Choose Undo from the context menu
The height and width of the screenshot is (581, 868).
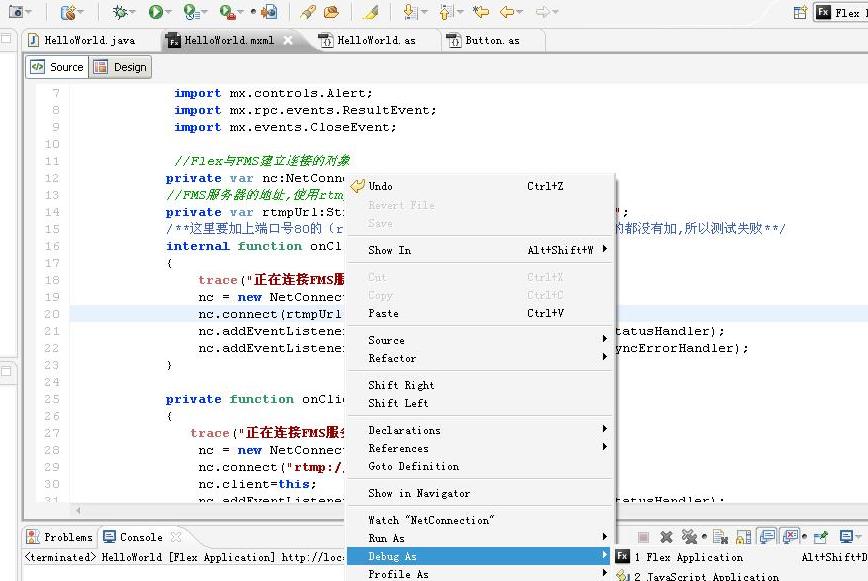pyautogui.click(x=381, y=186)
